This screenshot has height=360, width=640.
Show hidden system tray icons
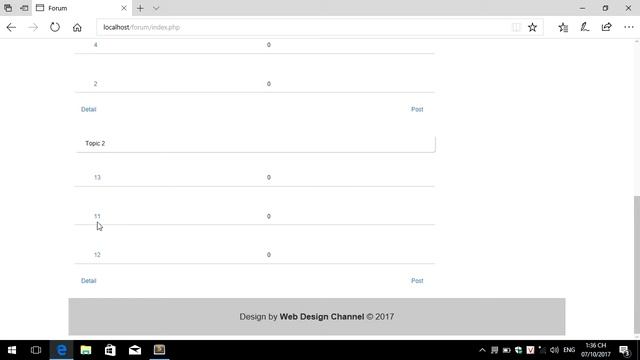(482, 350)
